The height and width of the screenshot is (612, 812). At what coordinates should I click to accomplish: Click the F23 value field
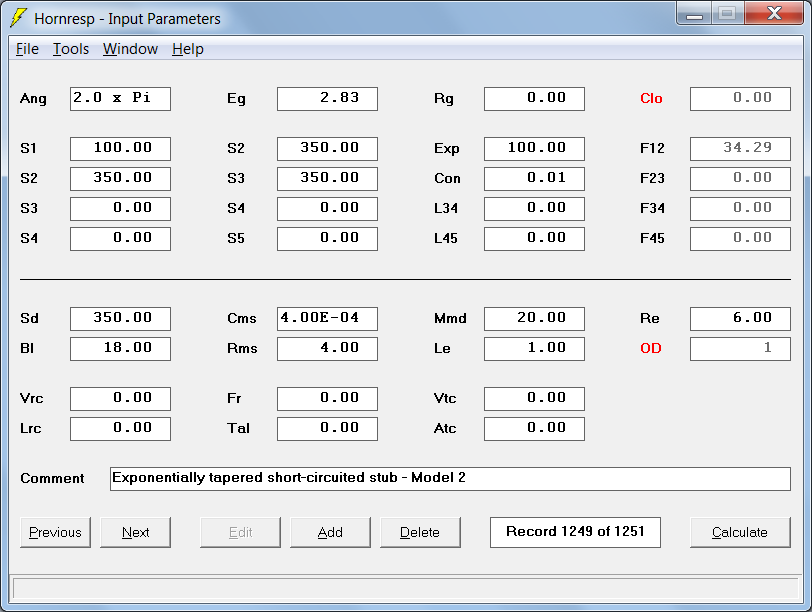(740, 179)
